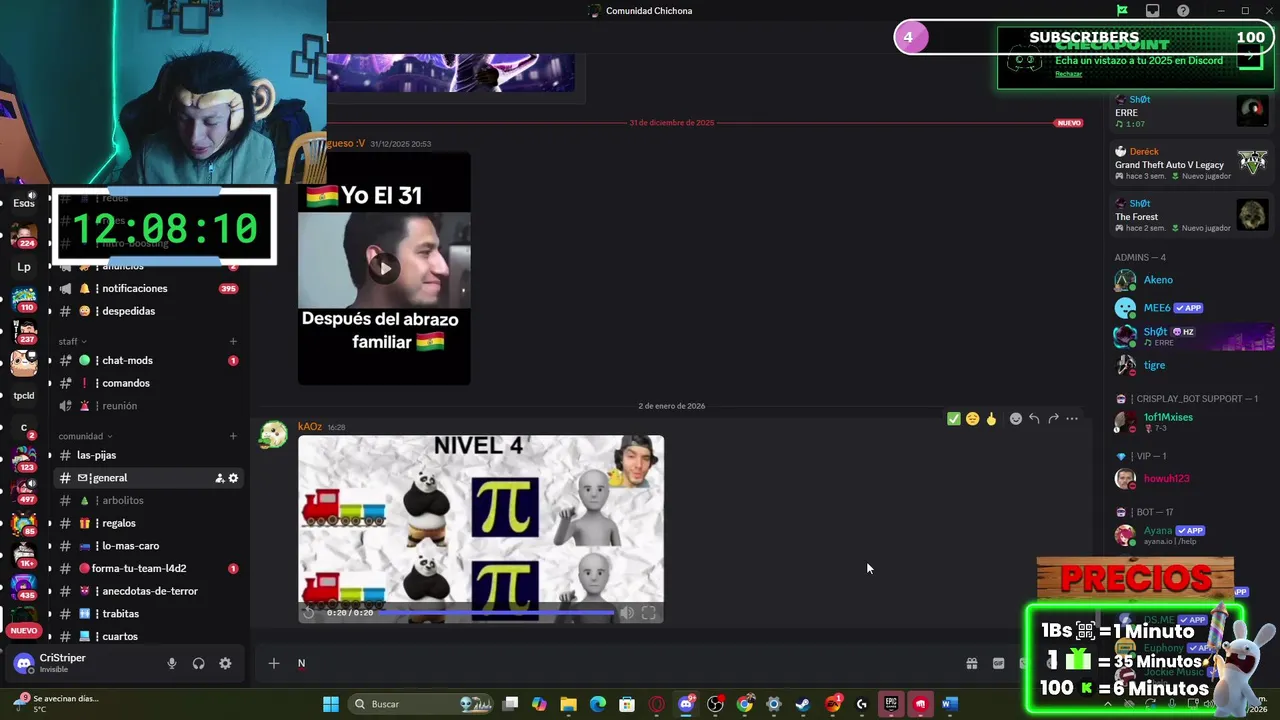Open the general channel settings gear
This screenshot has height=720, width=1280.
(233, 478)
